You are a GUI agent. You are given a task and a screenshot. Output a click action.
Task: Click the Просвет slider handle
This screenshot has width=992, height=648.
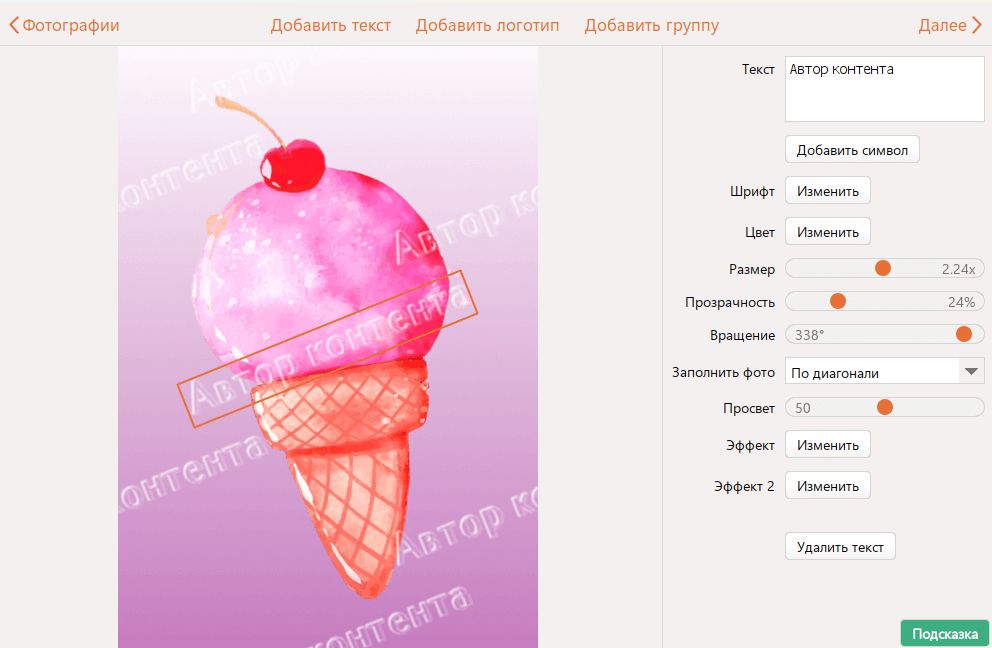(884, 407)
